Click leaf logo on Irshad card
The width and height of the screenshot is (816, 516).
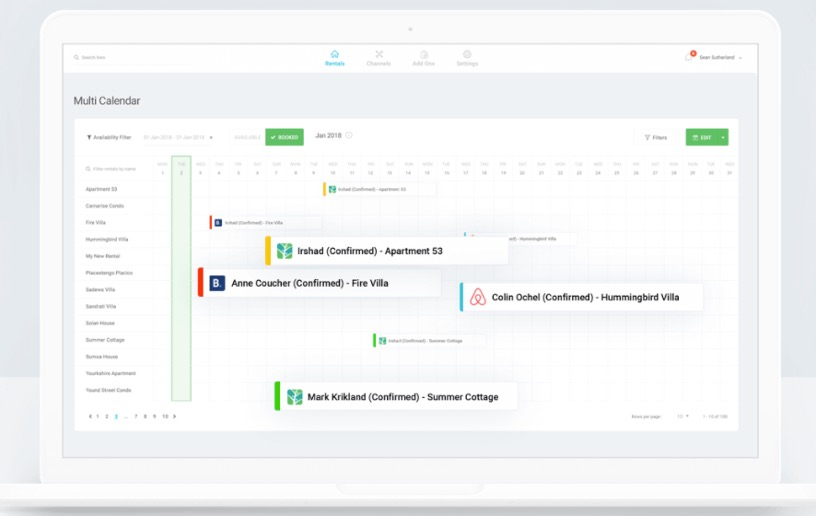[x=284, y=251]
